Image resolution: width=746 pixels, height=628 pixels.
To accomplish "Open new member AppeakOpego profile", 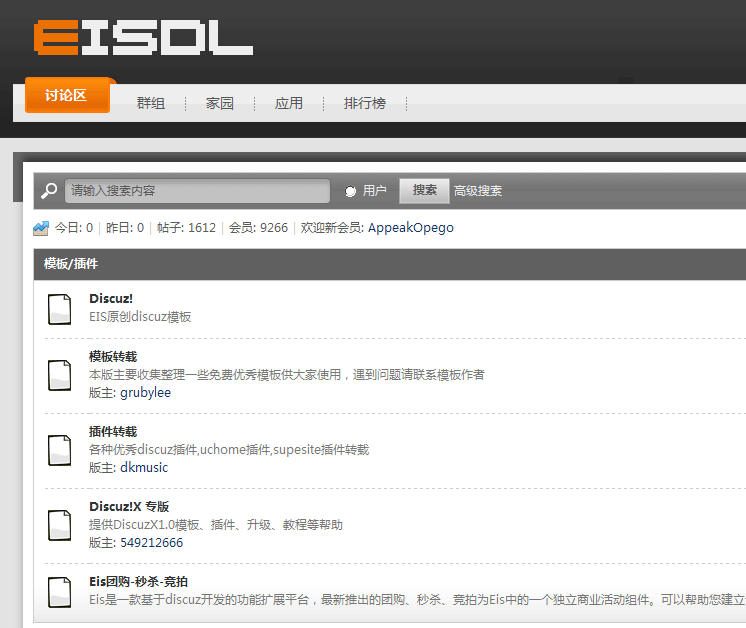I will [411, 228].
